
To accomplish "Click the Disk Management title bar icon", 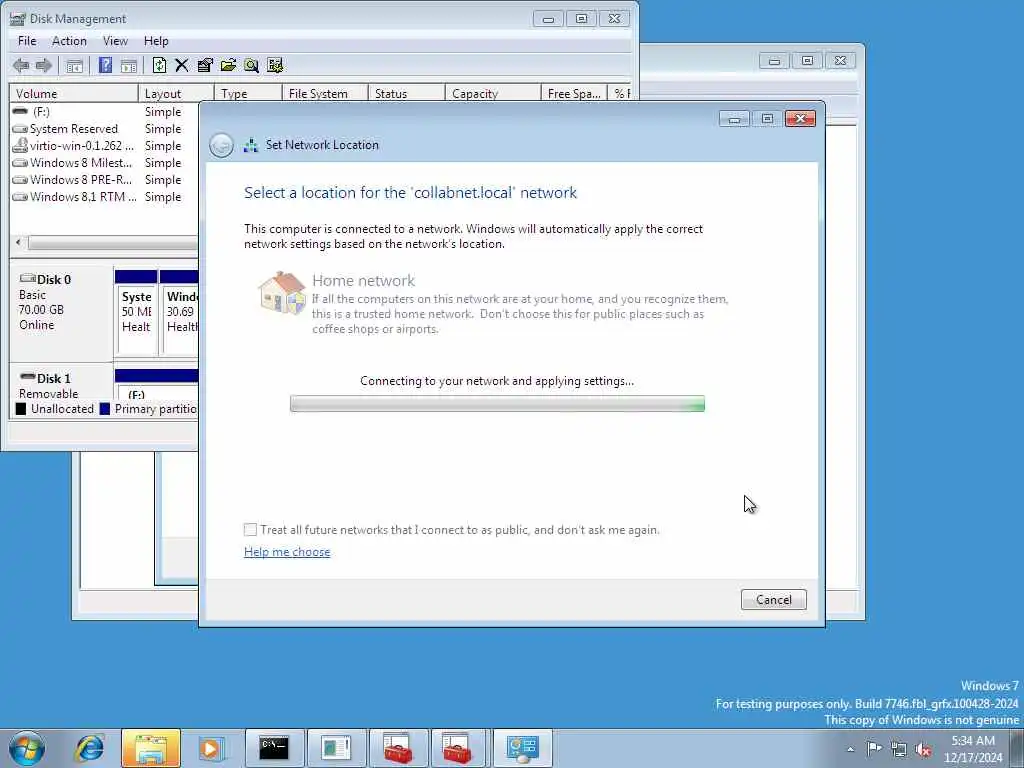I will (18, 19).
